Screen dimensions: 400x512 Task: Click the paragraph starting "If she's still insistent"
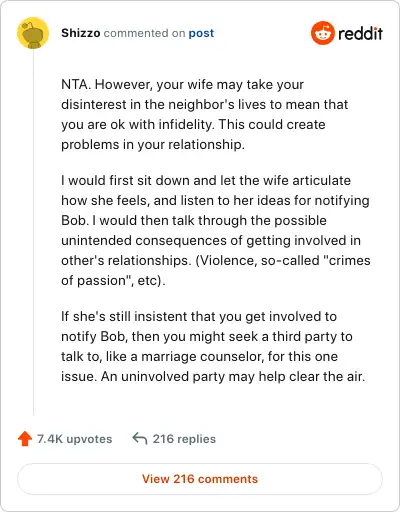coord(213,346)
